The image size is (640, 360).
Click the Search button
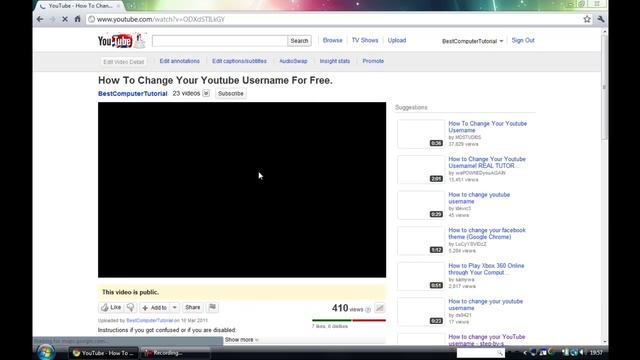[x=299, y=41]
